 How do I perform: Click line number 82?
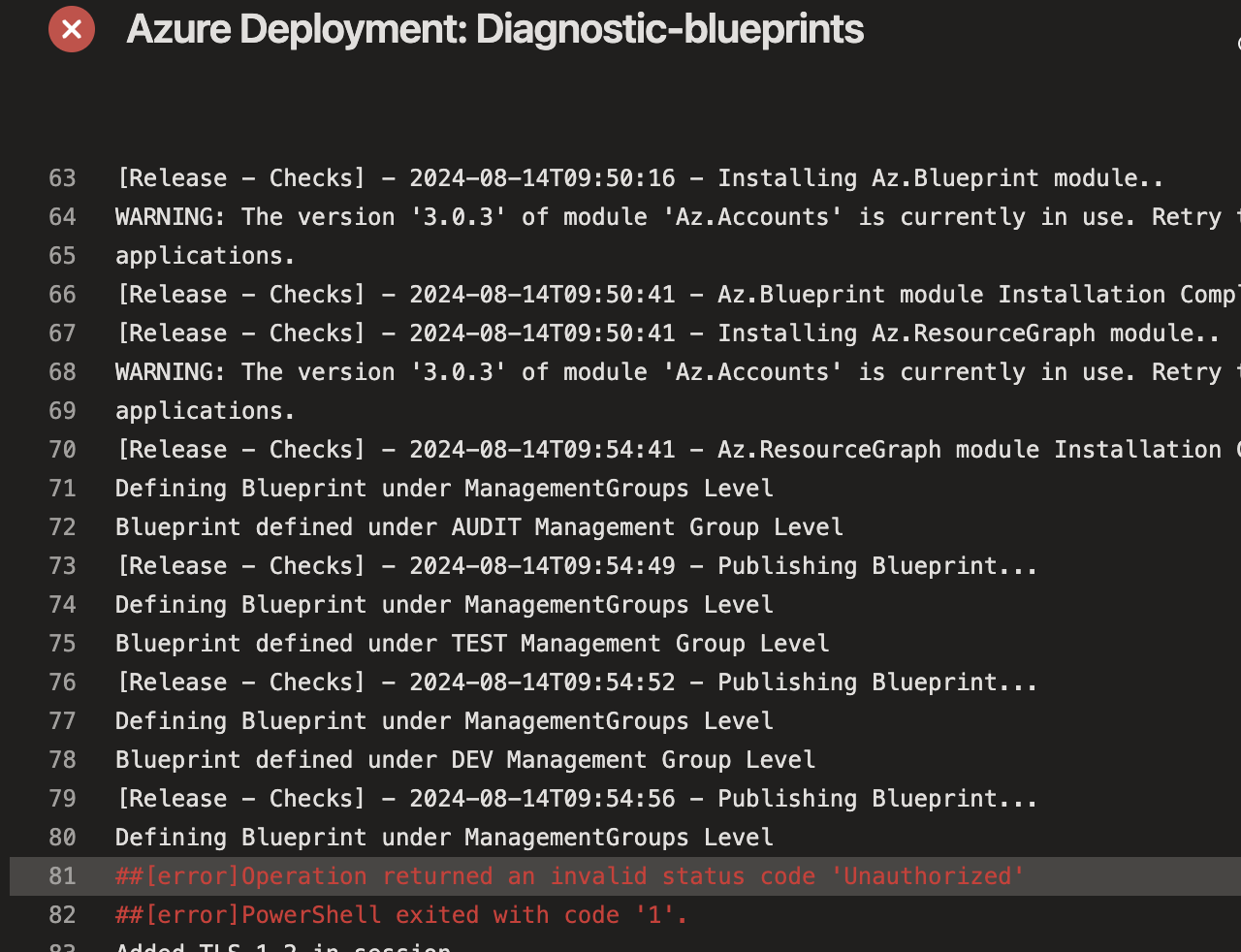[x=62, y=915]
